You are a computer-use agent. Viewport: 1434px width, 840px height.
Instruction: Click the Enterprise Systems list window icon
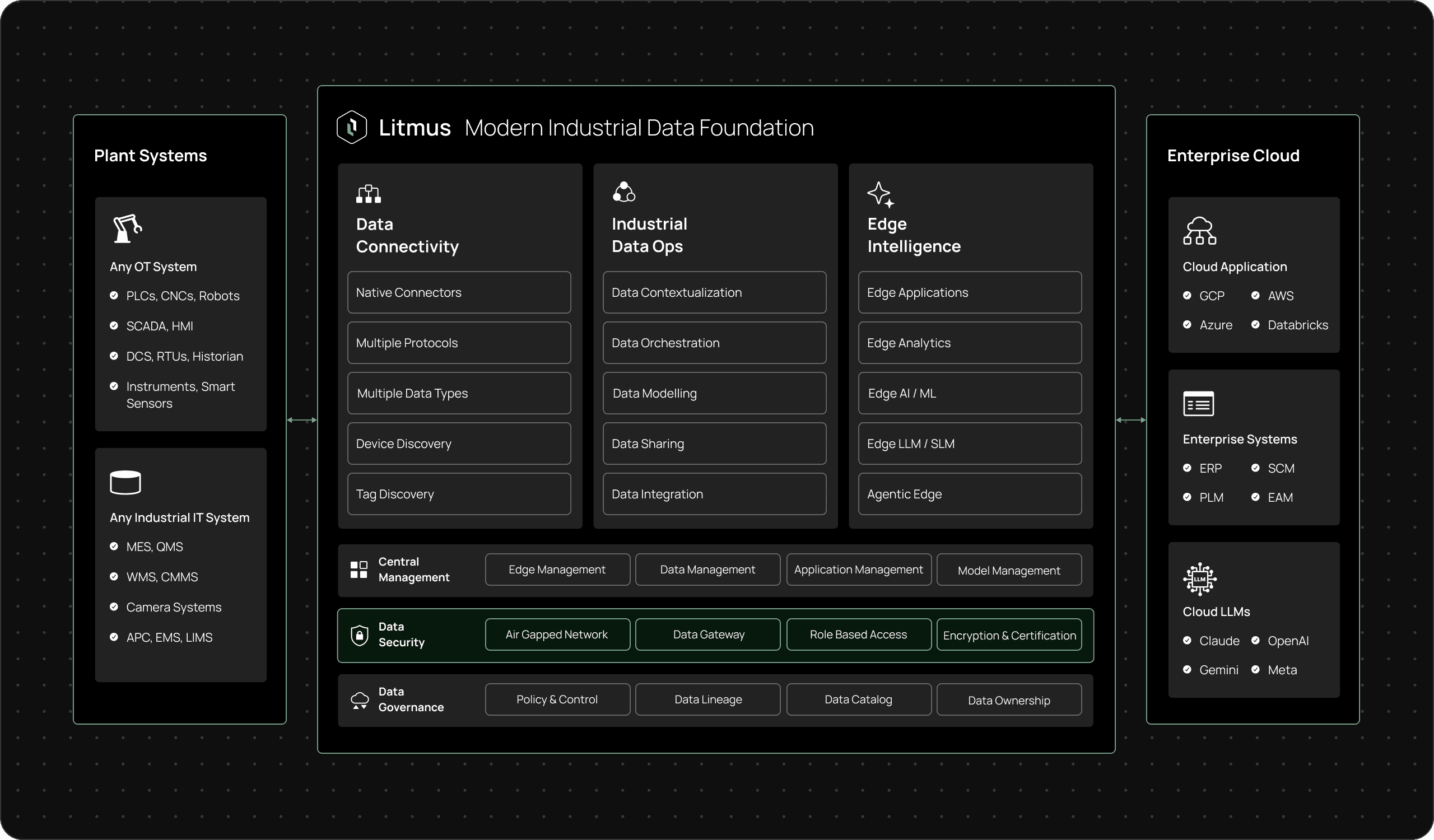point(1198,404)
